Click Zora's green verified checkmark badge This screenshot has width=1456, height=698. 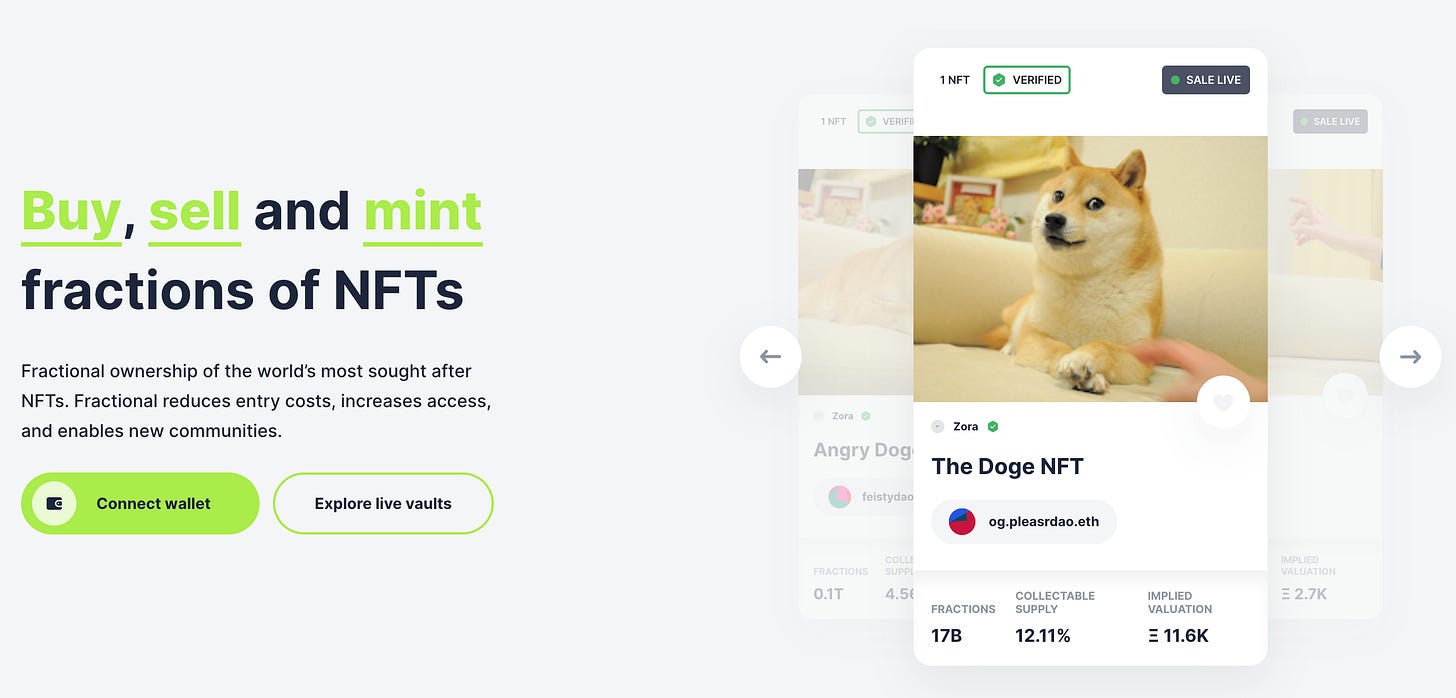(993, 426)
